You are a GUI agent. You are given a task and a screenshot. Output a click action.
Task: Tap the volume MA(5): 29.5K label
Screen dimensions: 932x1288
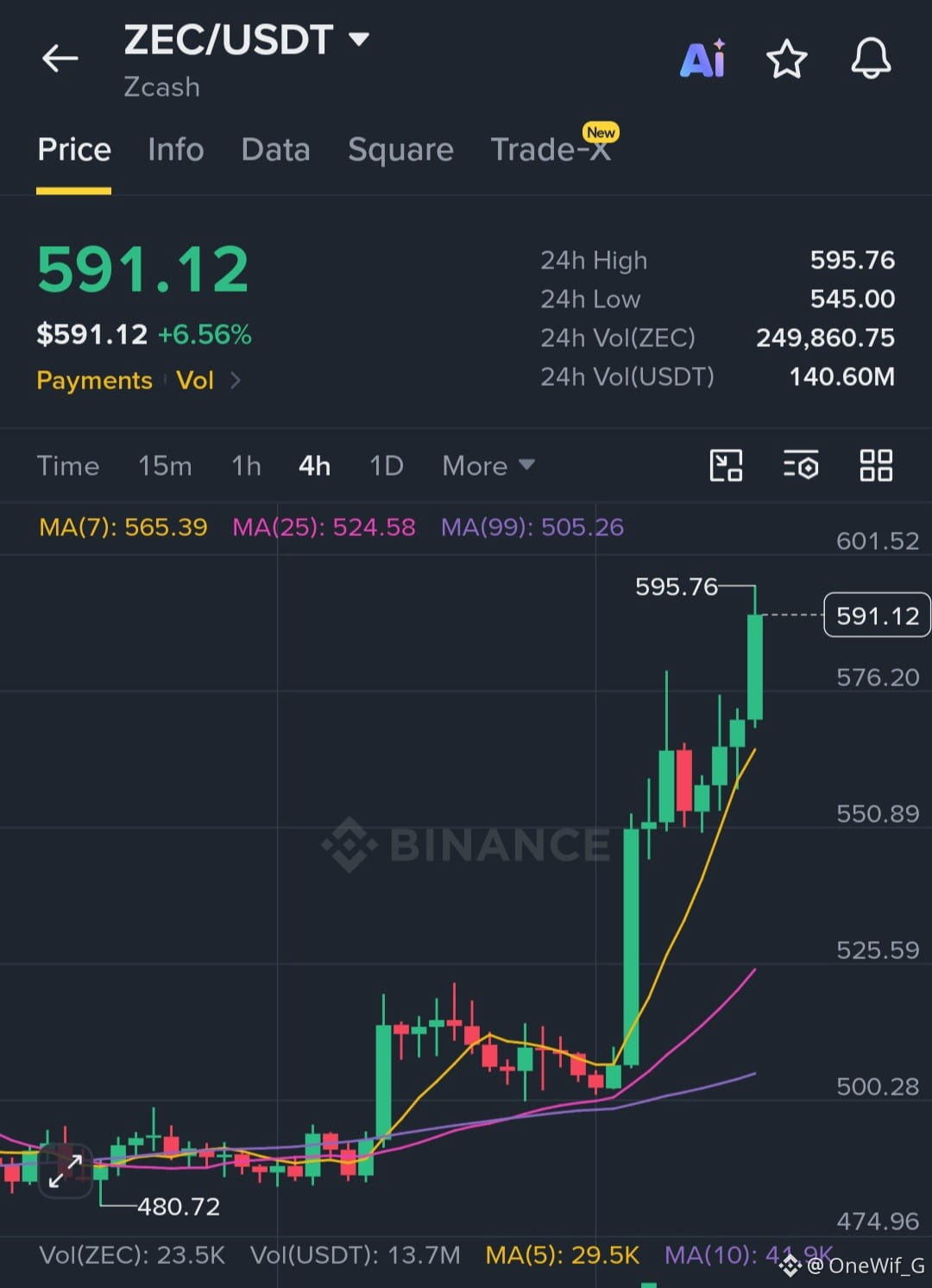[x=562, y=1254]
